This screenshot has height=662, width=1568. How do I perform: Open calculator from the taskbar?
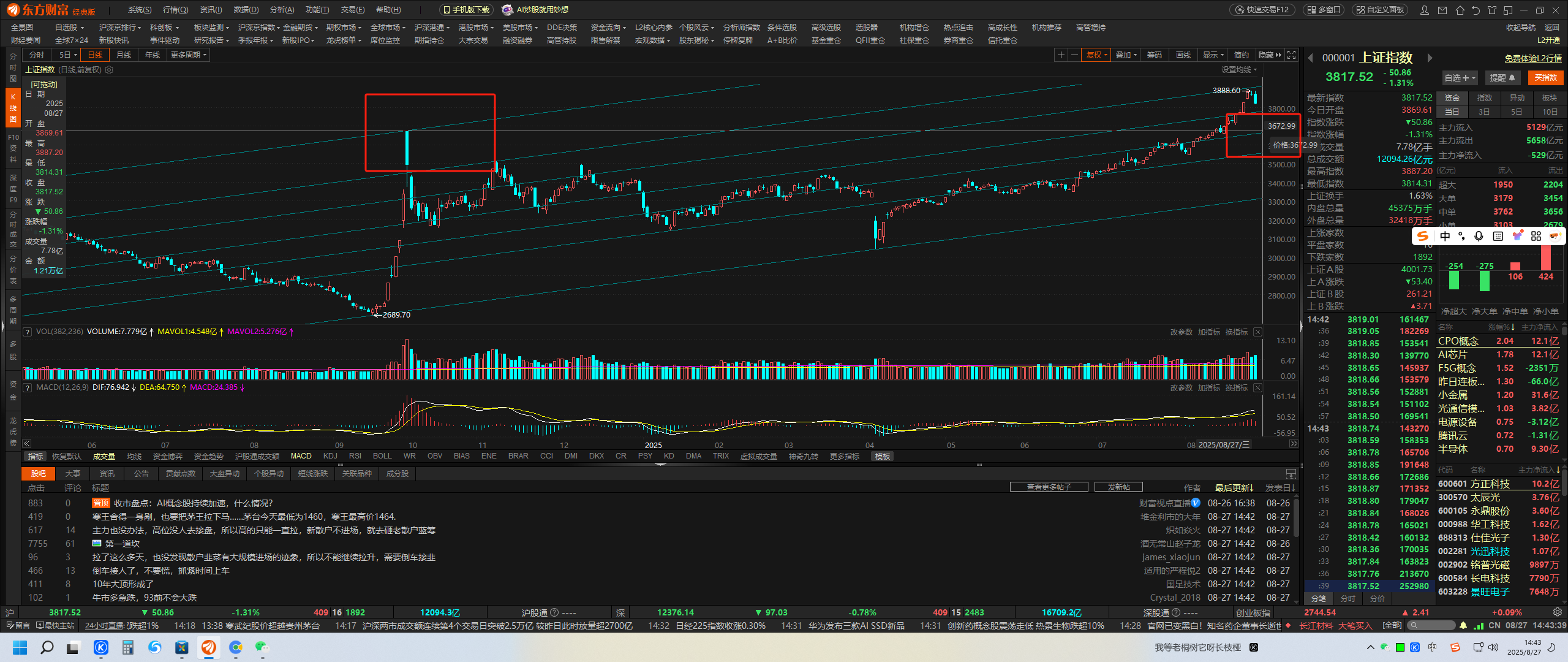(127, 647)
